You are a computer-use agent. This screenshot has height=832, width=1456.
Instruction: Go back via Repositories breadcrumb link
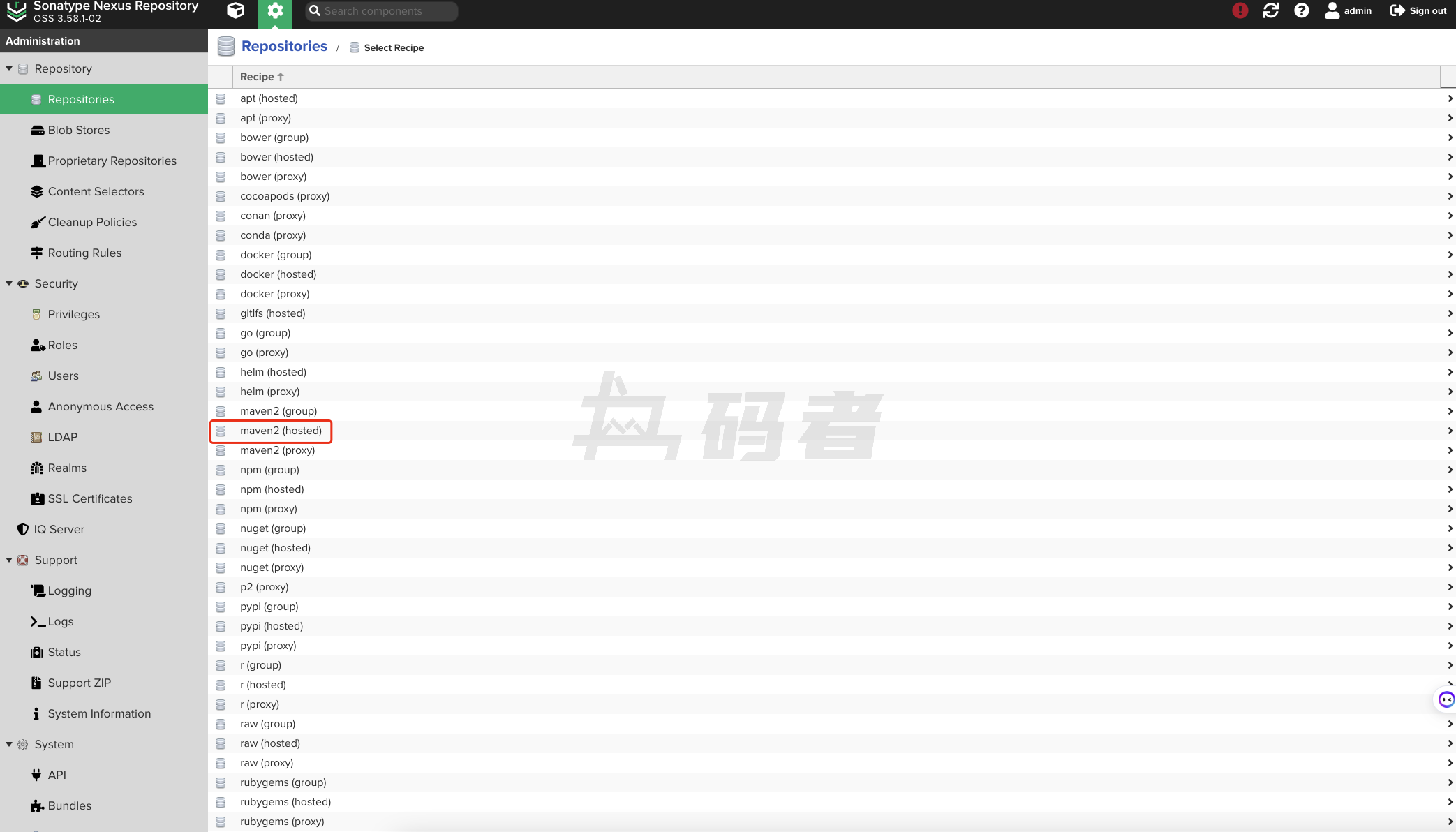coord(283,46)
